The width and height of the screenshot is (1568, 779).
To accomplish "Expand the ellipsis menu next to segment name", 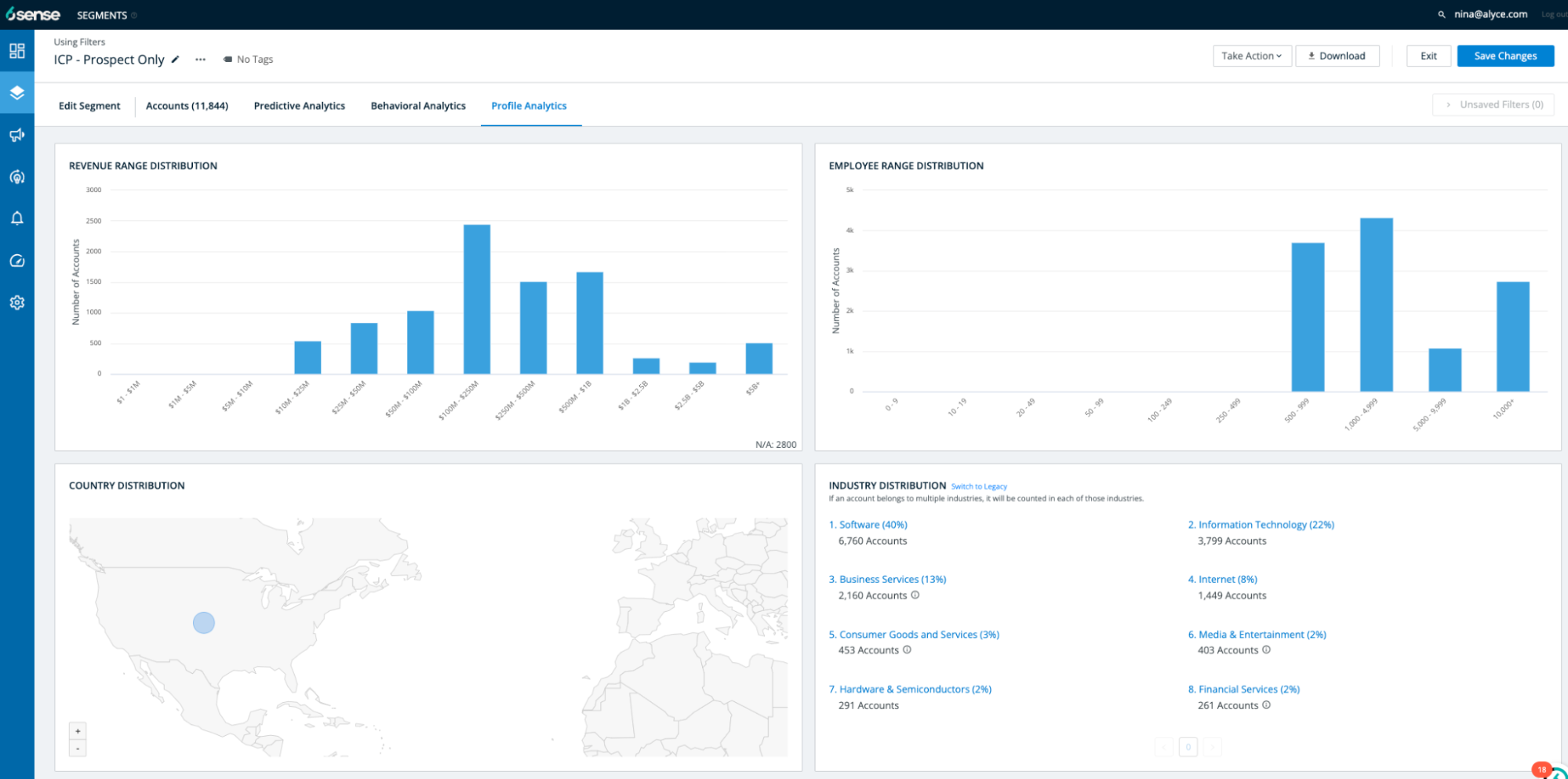I will (x=200, y=59).
